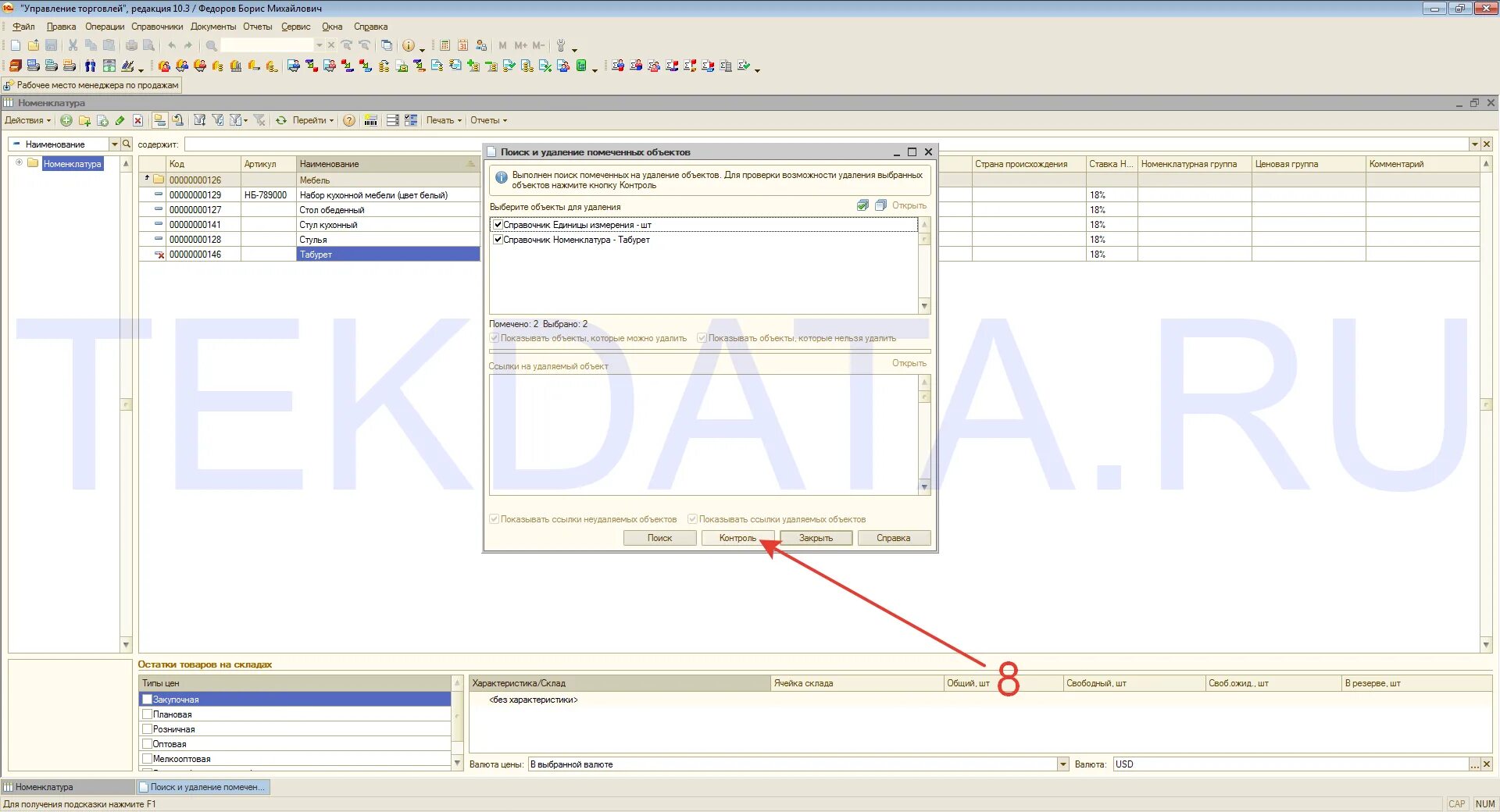Click the Валюта selection ellipsis button
Image resolution: width=1500 pixels, height=812 pixels.
pyautogui.click(x=1474, y=764)
